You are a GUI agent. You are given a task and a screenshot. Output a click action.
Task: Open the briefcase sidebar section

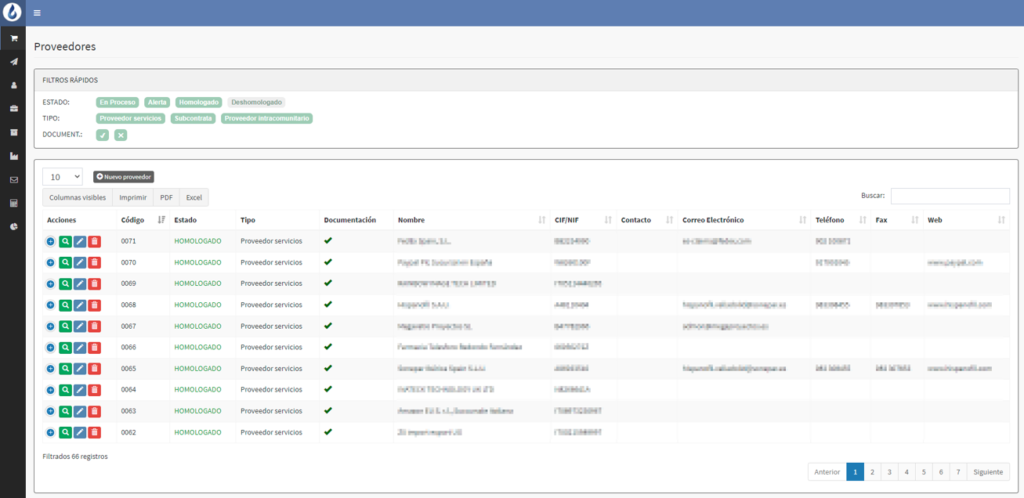14,108
